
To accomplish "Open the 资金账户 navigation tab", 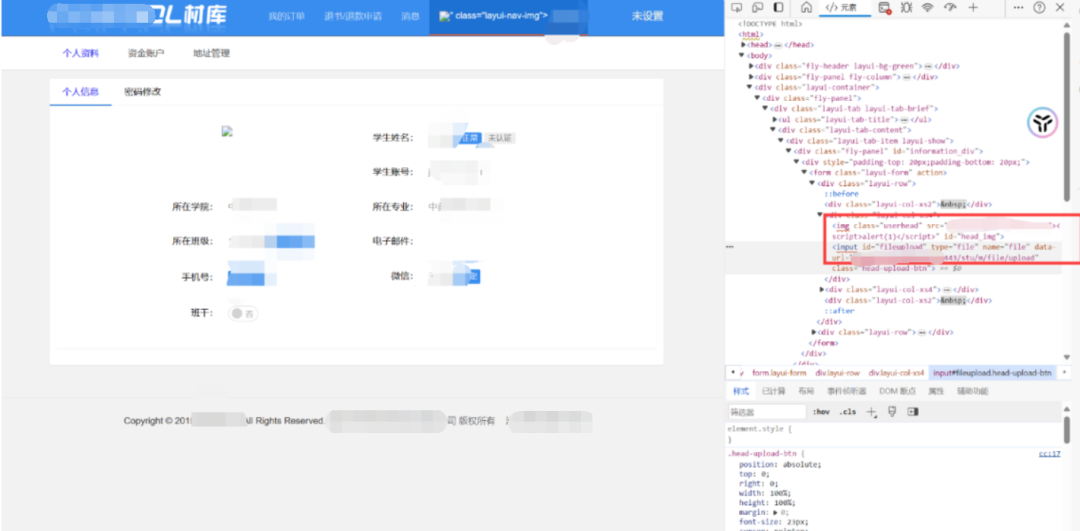I will pyautogui.click(x=146, y=53).
